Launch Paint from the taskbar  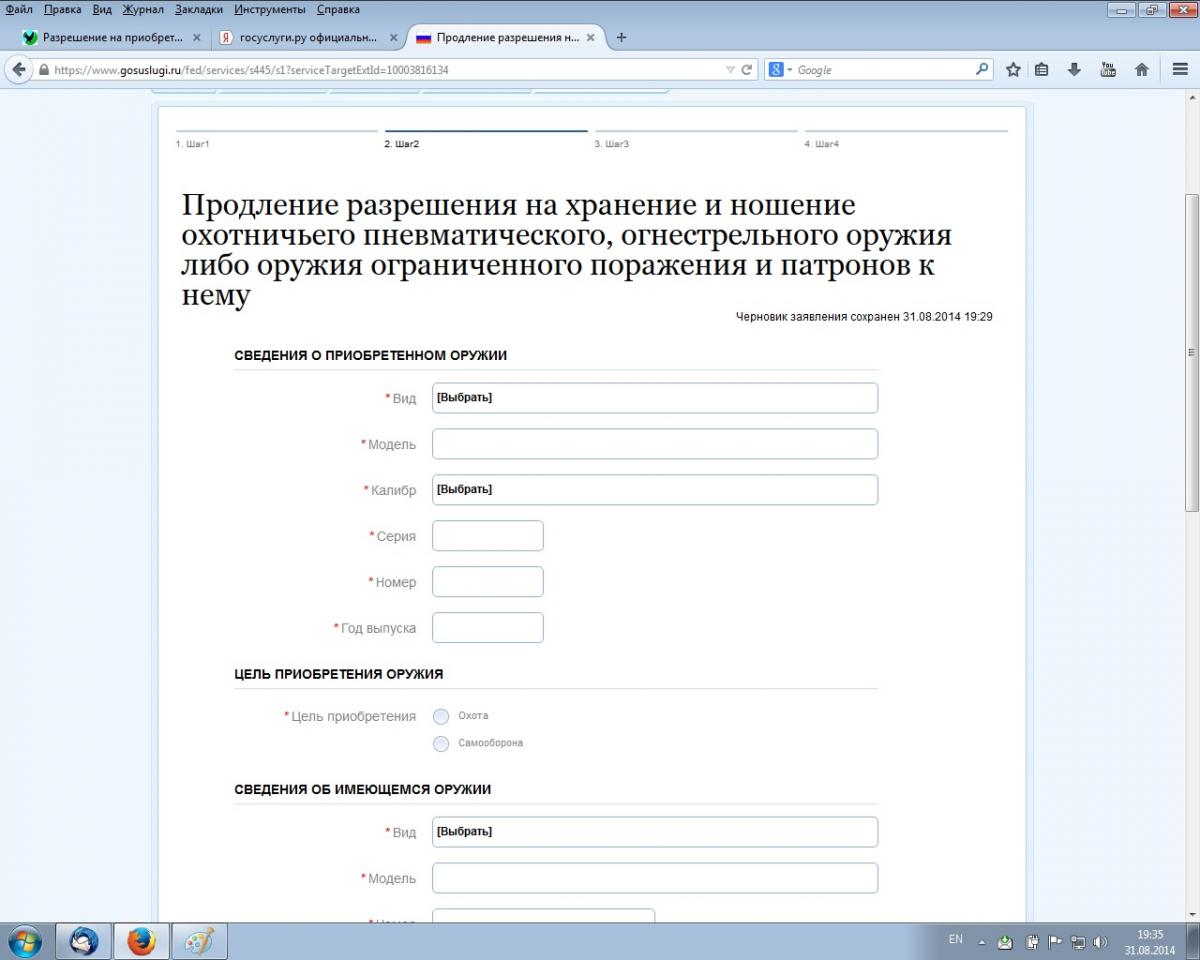tap(200, 941)
